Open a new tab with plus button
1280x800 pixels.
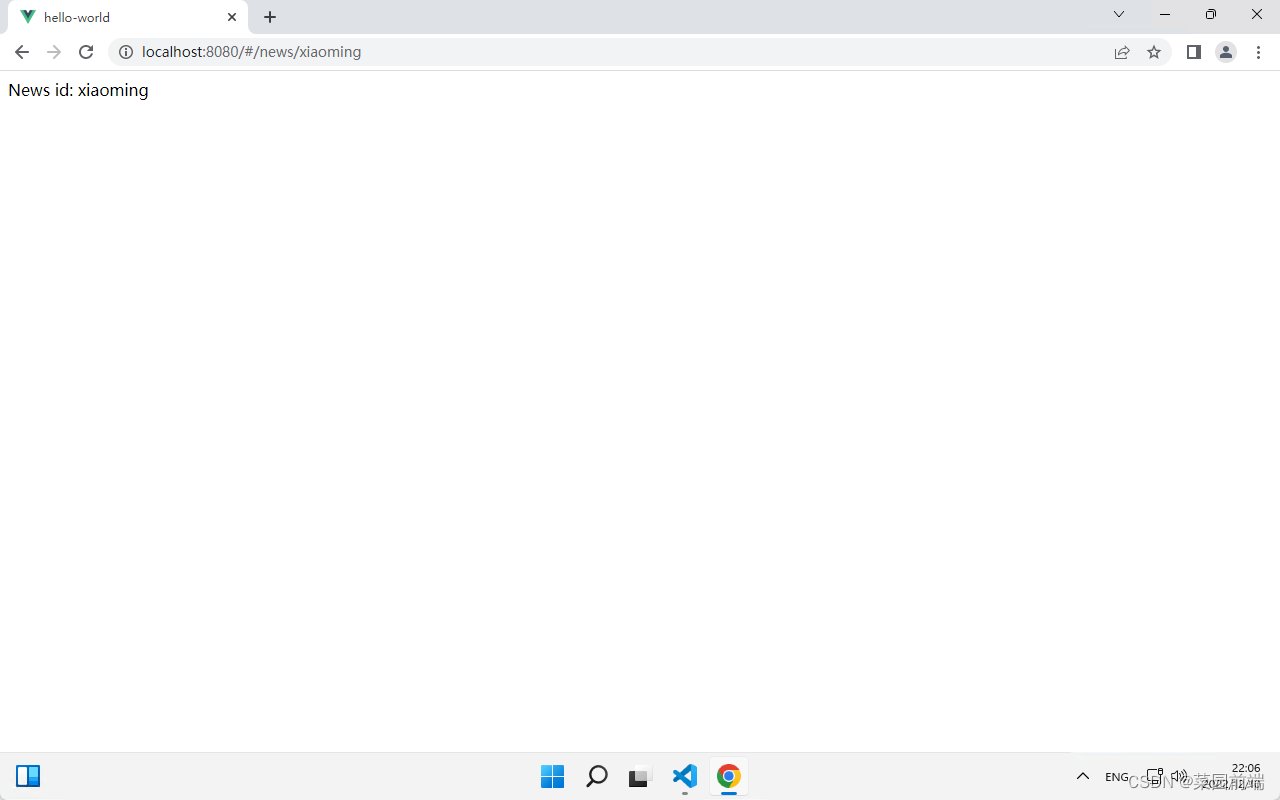pos(270,17)
